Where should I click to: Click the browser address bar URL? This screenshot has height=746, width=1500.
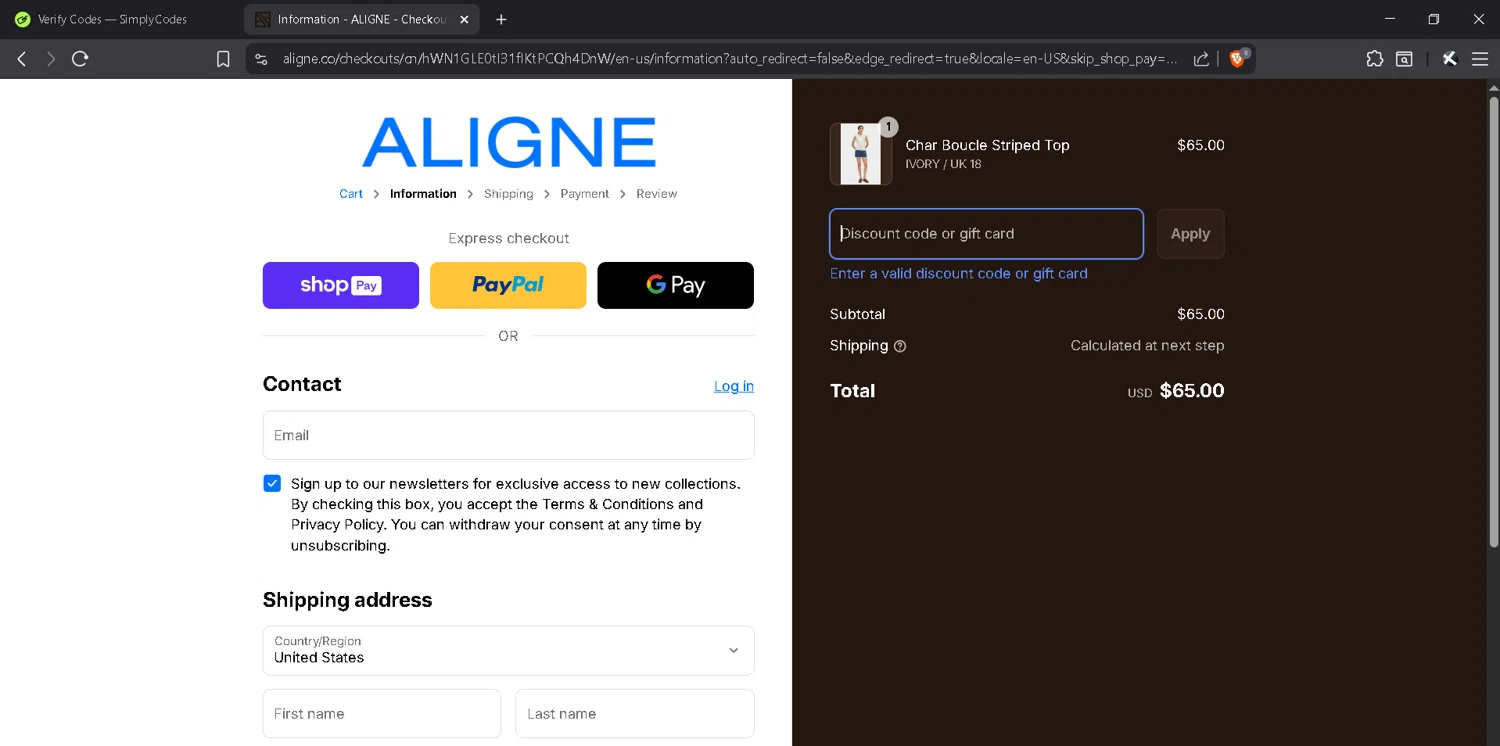(730, 59)
